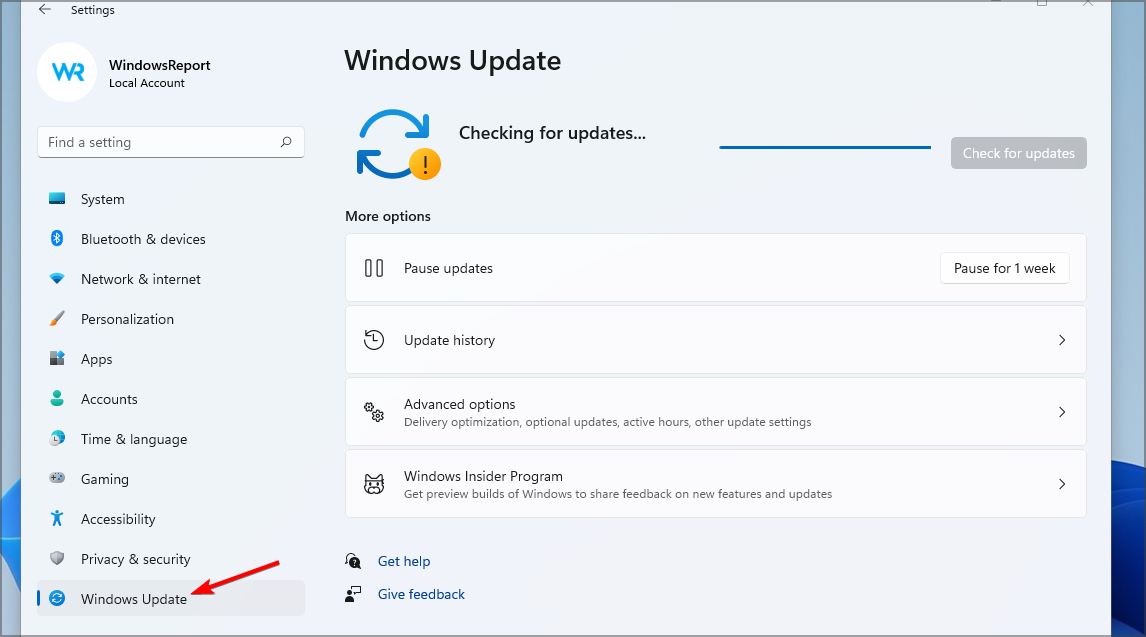Click the Advanced options gears icon
This screenshot has height=637, width=1146.
pyautogui.click(x=373, y=412)
